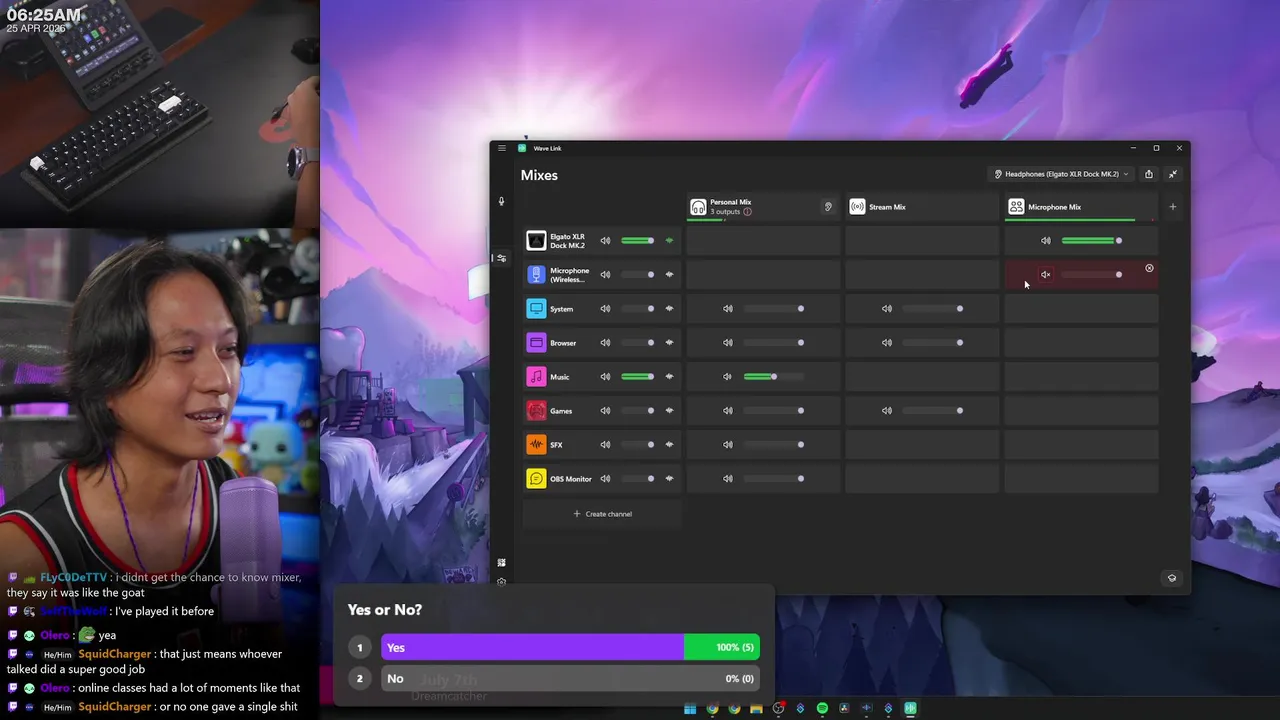Click the bottom-right corner widget icon
This screenshot has height=720, width=1280.
point(1172,578)
